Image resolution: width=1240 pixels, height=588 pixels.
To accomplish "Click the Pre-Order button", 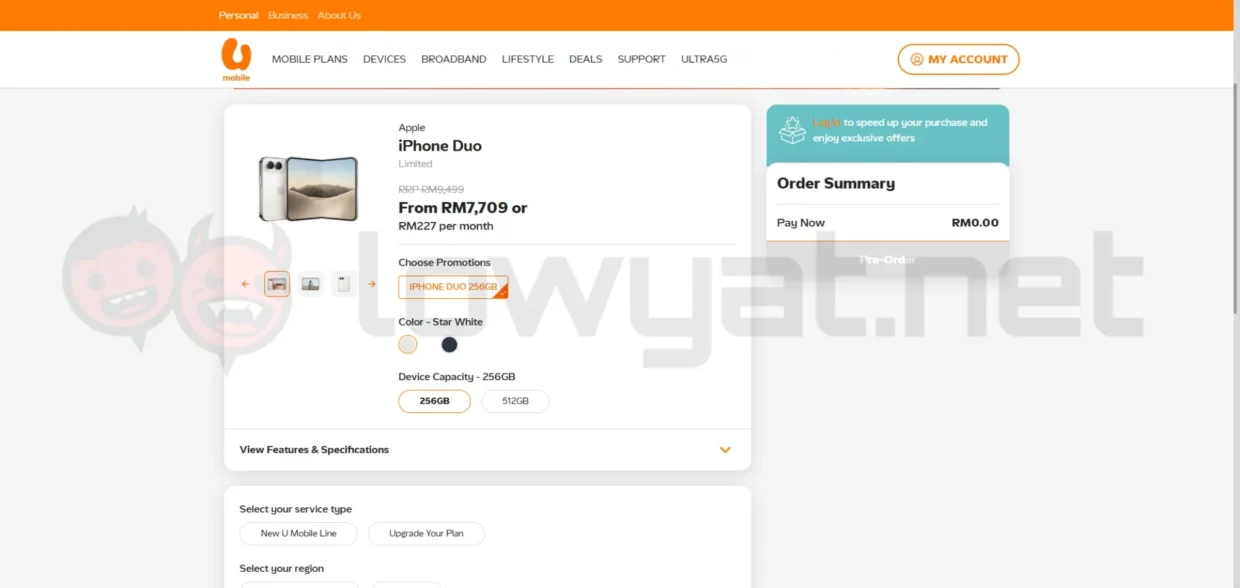I will coord(888,259).
